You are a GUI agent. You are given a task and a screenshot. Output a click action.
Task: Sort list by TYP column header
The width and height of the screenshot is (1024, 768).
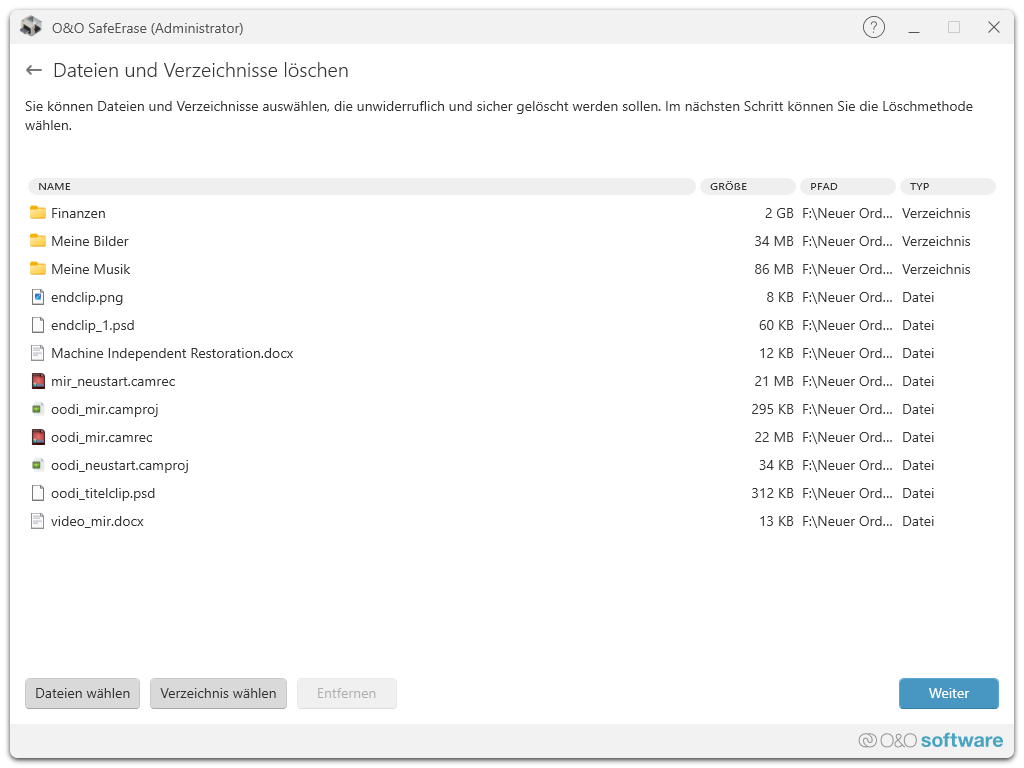click(x=947, y=186)
